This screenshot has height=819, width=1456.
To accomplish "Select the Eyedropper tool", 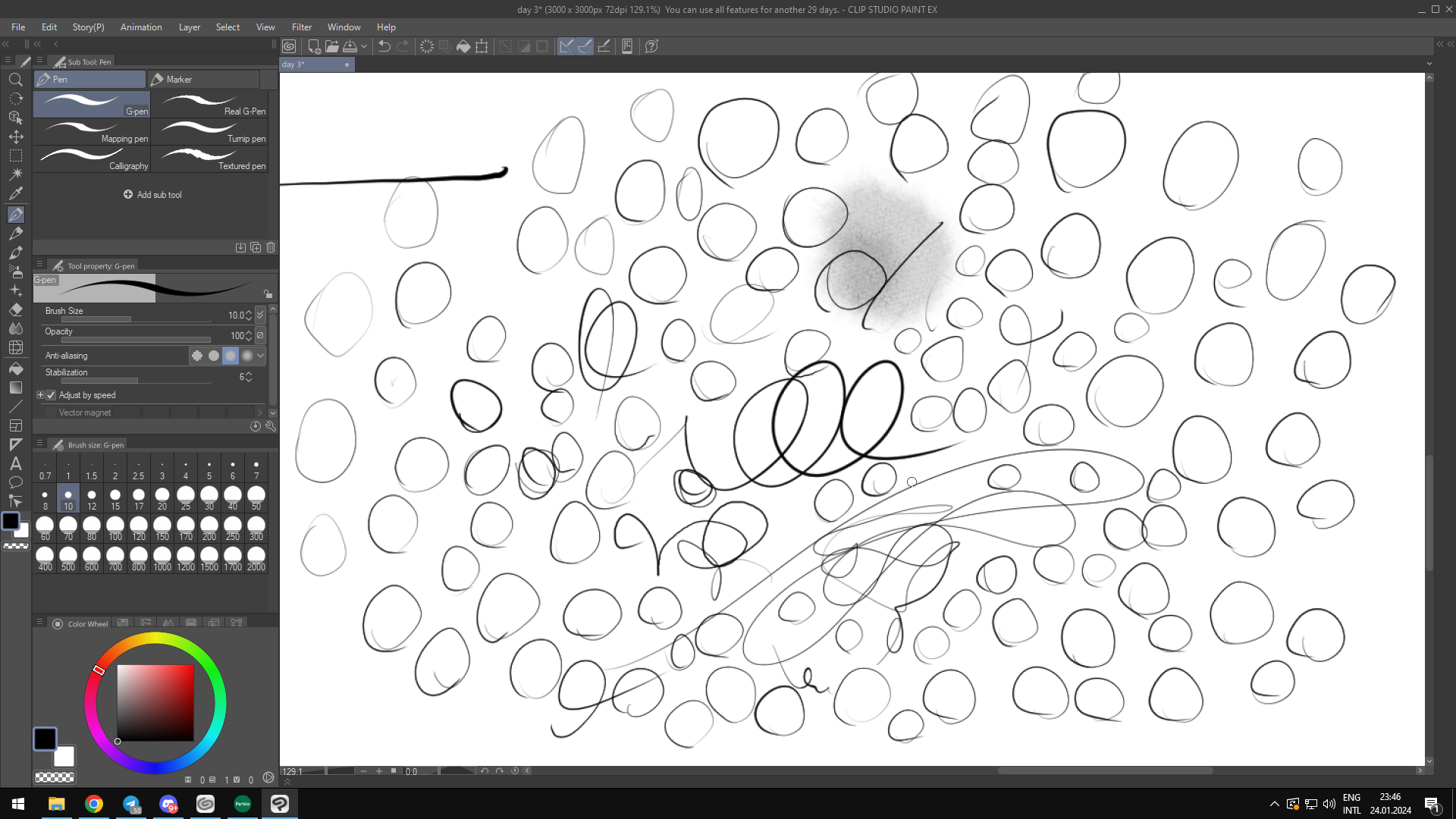I will [15, 193].
